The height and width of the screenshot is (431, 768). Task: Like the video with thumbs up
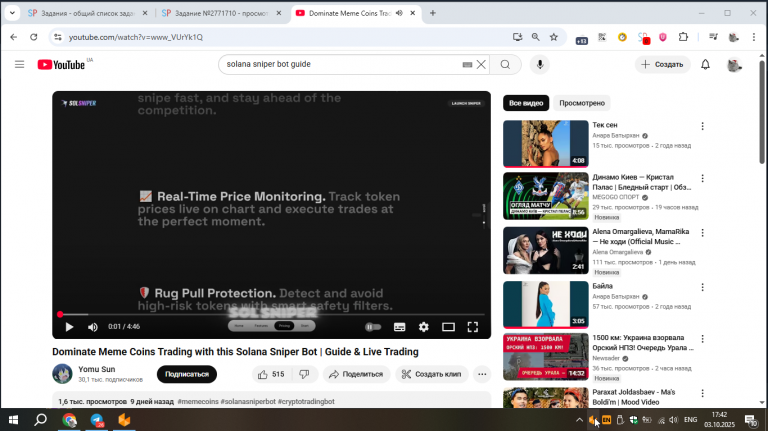pos(272,374)
